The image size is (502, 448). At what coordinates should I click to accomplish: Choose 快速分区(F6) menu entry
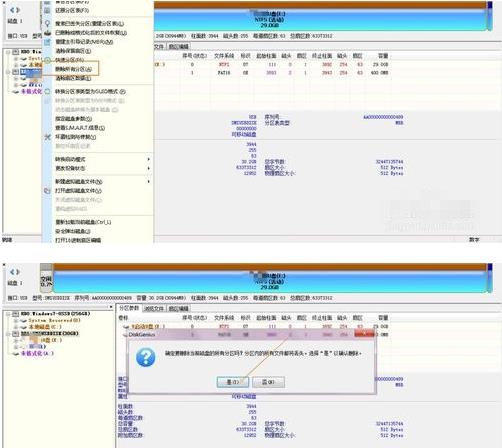click(x=70, y=60)
